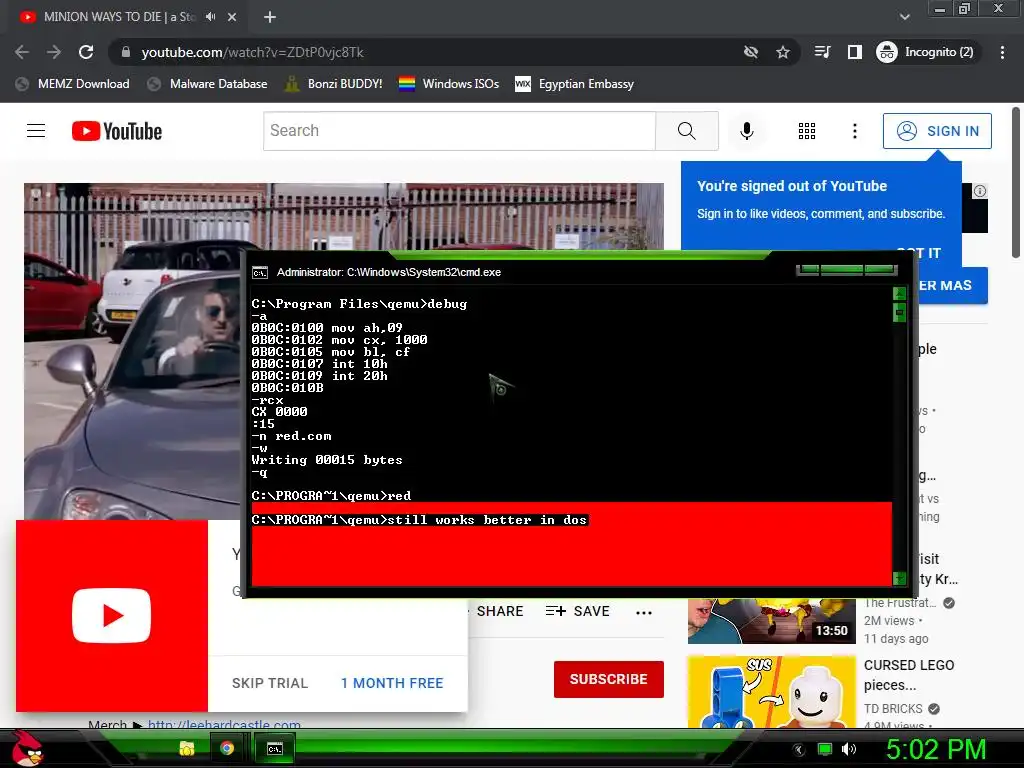The width and height of the screenshot is (1024, 768).
Task: Close the MINION WAYS TO DIE tab
Action: tap(232, 17)
